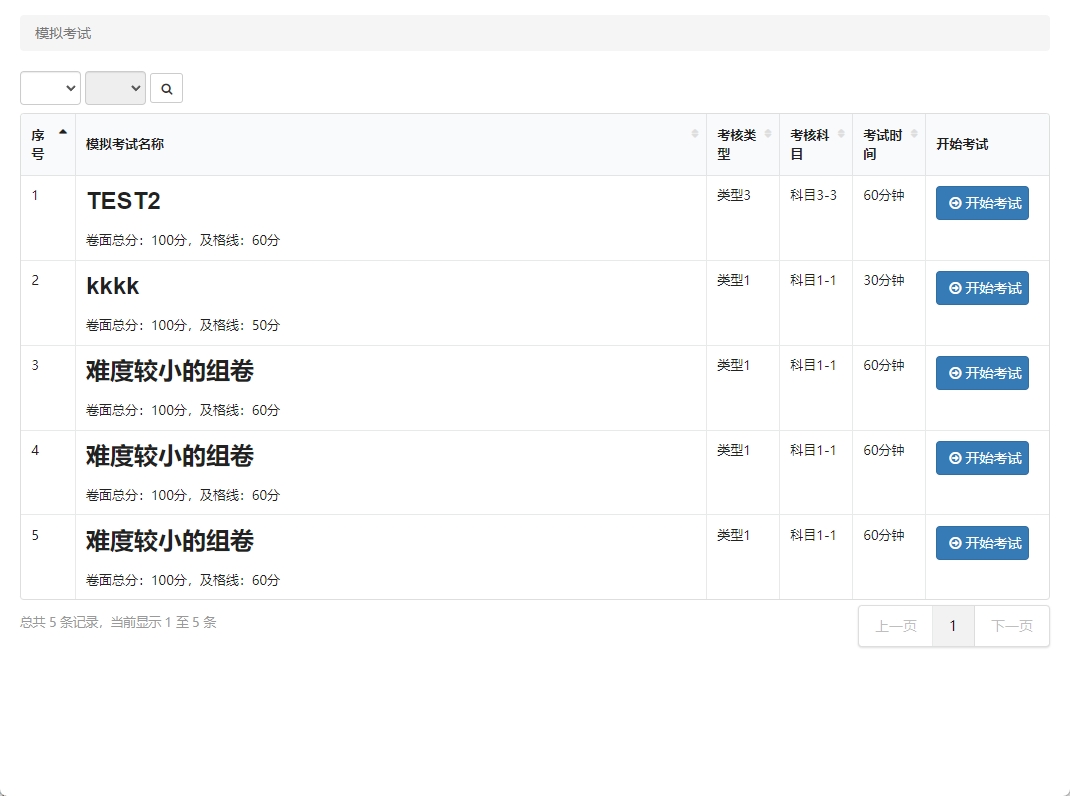
Task: Click the sort icon beside 考试时间
Action: pos(914,133)
